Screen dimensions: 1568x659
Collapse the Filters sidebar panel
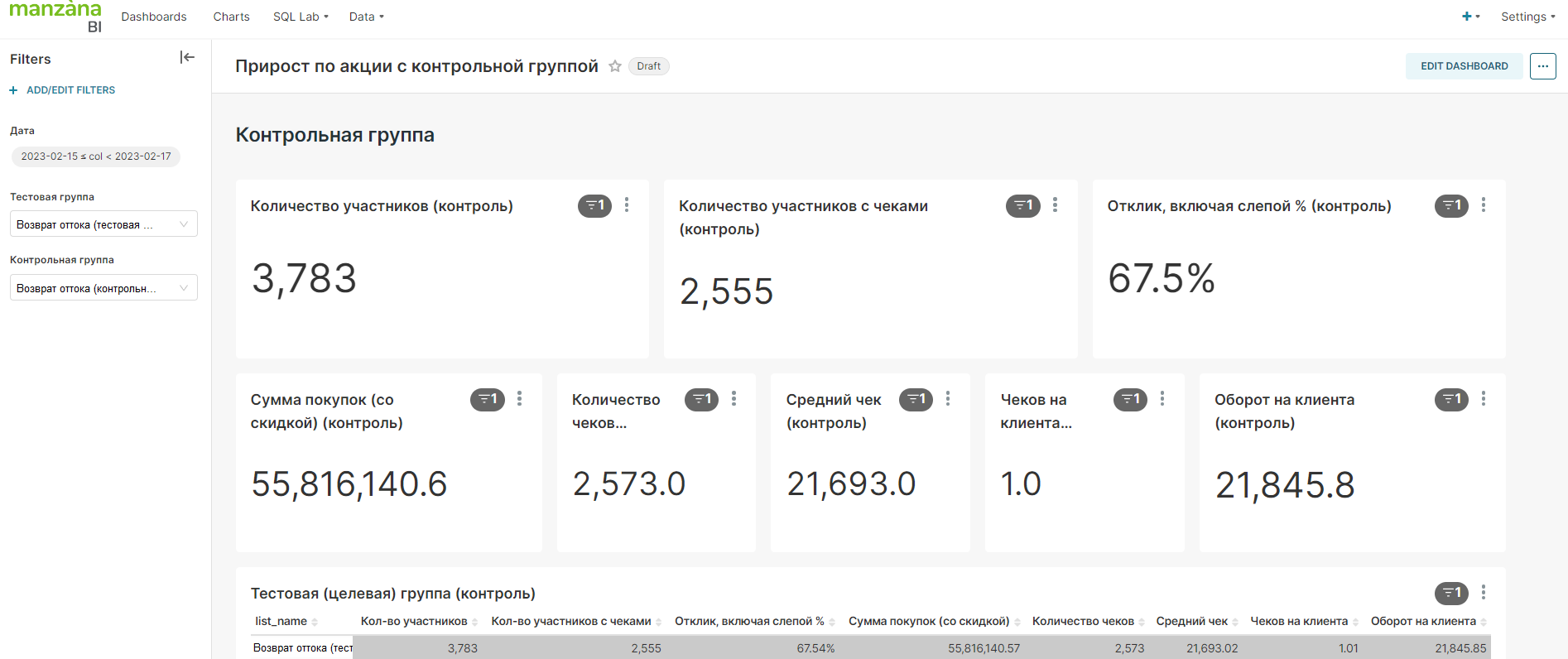(x=187, y=57)
